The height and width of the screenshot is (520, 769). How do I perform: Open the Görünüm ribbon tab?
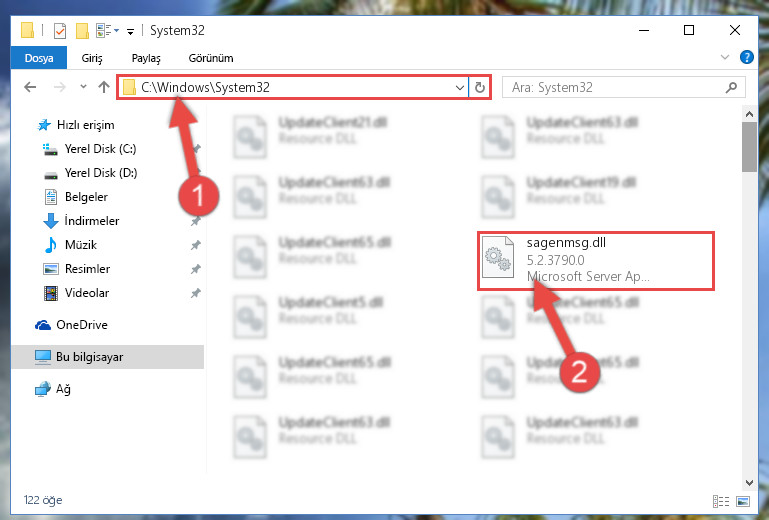[211, 58]
